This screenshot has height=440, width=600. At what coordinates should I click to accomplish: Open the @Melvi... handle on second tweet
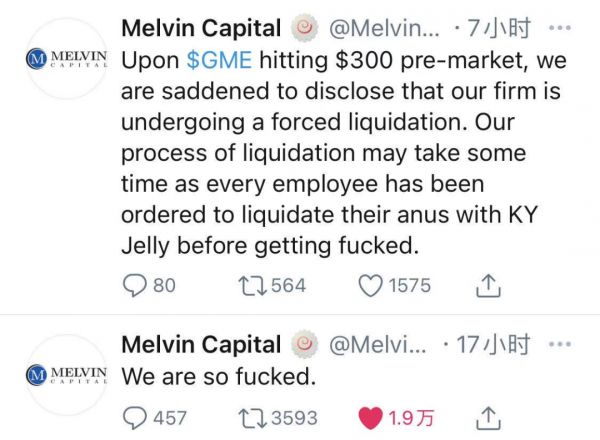[x=381, y=345]
